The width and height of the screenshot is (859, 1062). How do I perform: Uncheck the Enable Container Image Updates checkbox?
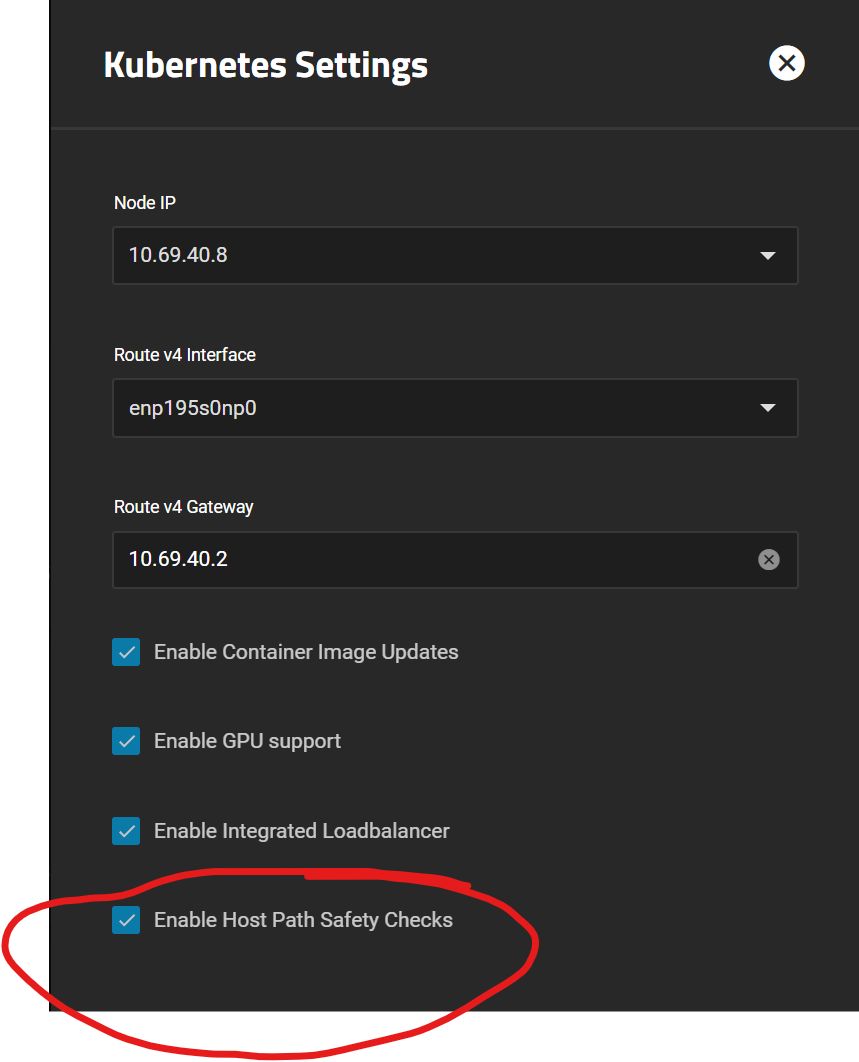tap(126, 652)
